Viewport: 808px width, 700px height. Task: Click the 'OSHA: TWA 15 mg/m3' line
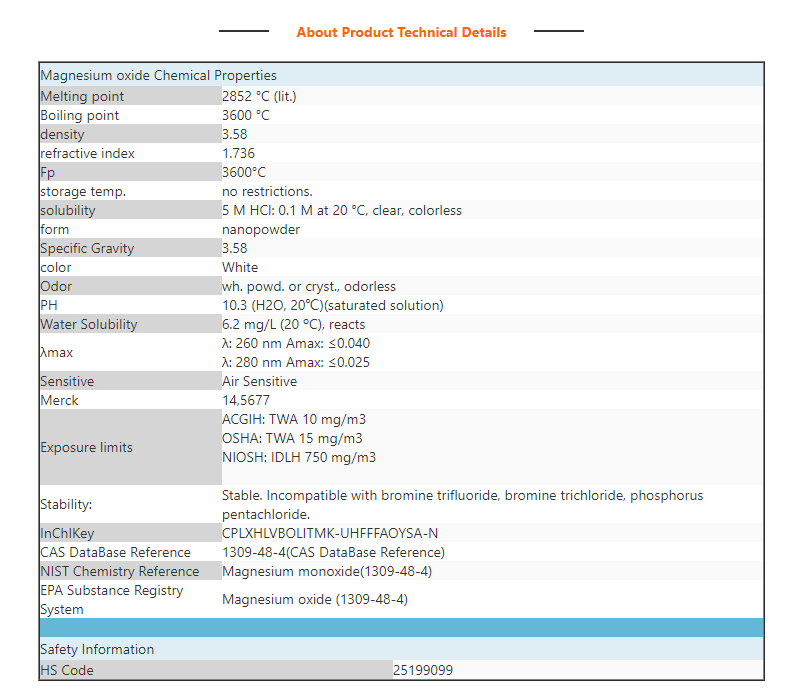(292, 439)
